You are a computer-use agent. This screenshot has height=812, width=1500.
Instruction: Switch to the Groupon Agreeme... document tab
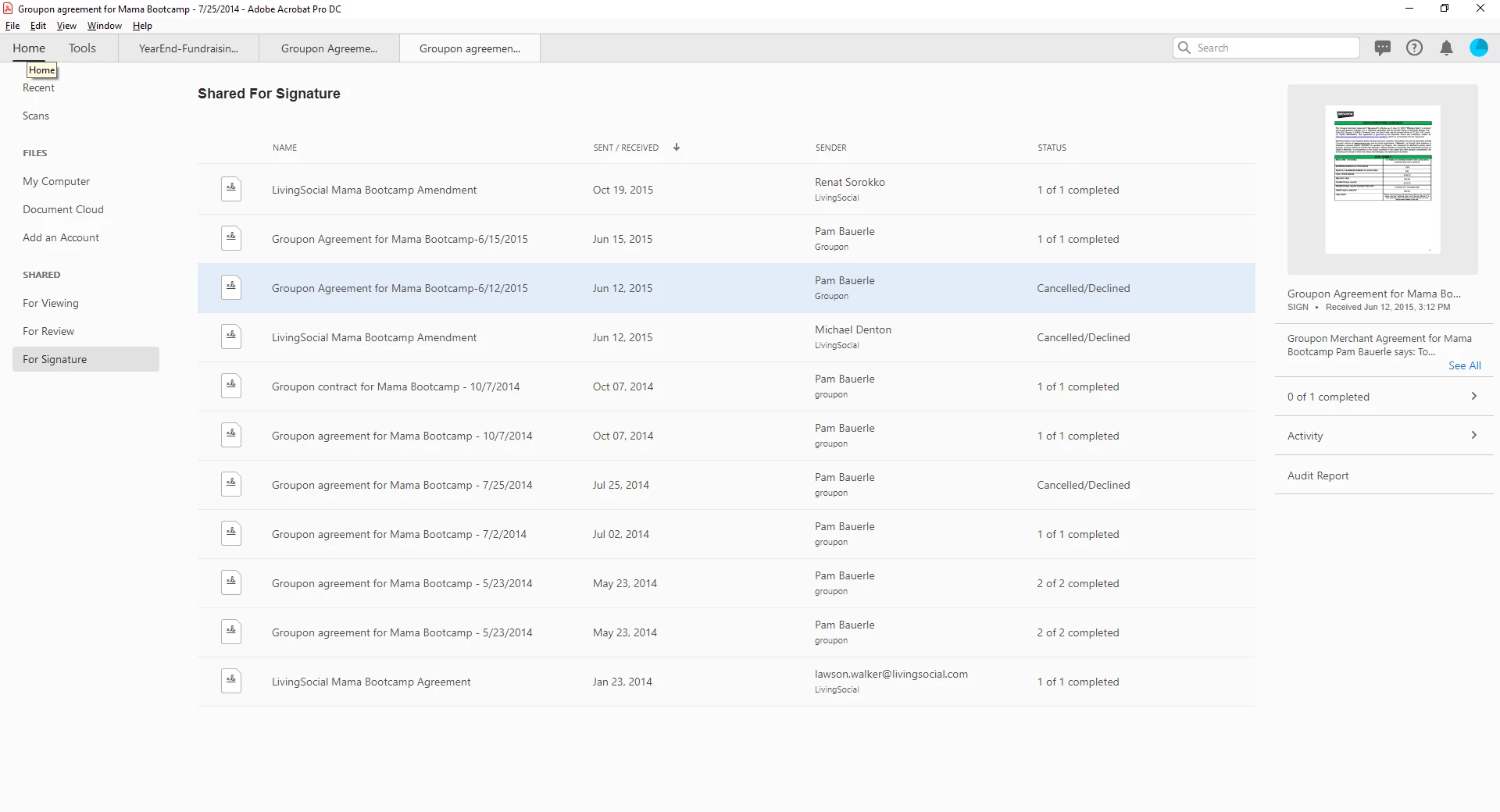coord(330,48)
